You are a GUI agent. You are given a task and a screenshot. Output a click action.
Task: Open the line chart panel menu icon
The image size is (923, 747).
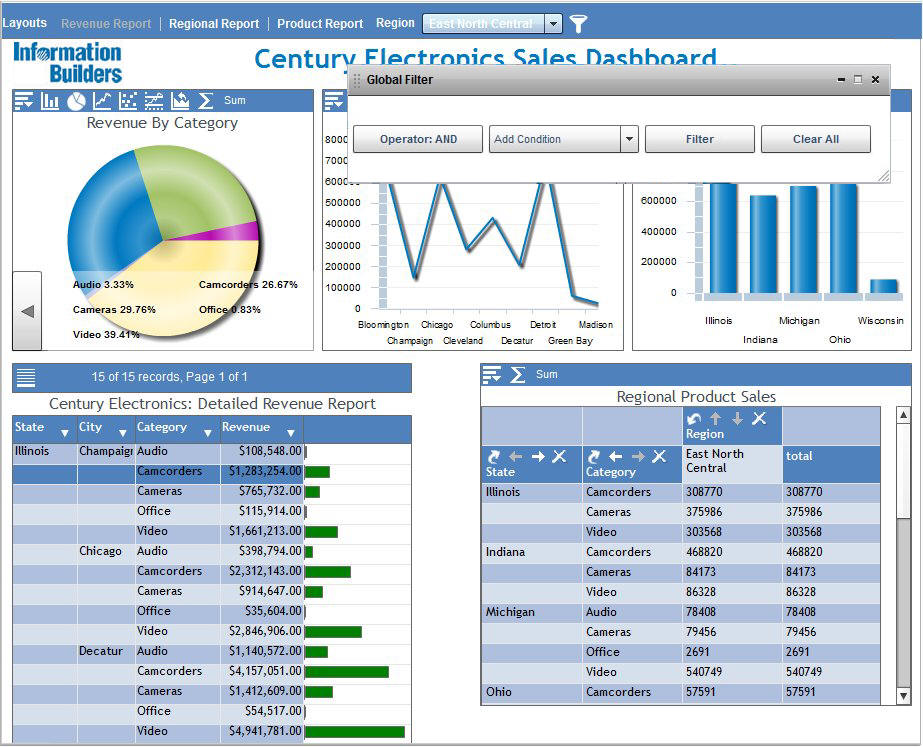334,101
